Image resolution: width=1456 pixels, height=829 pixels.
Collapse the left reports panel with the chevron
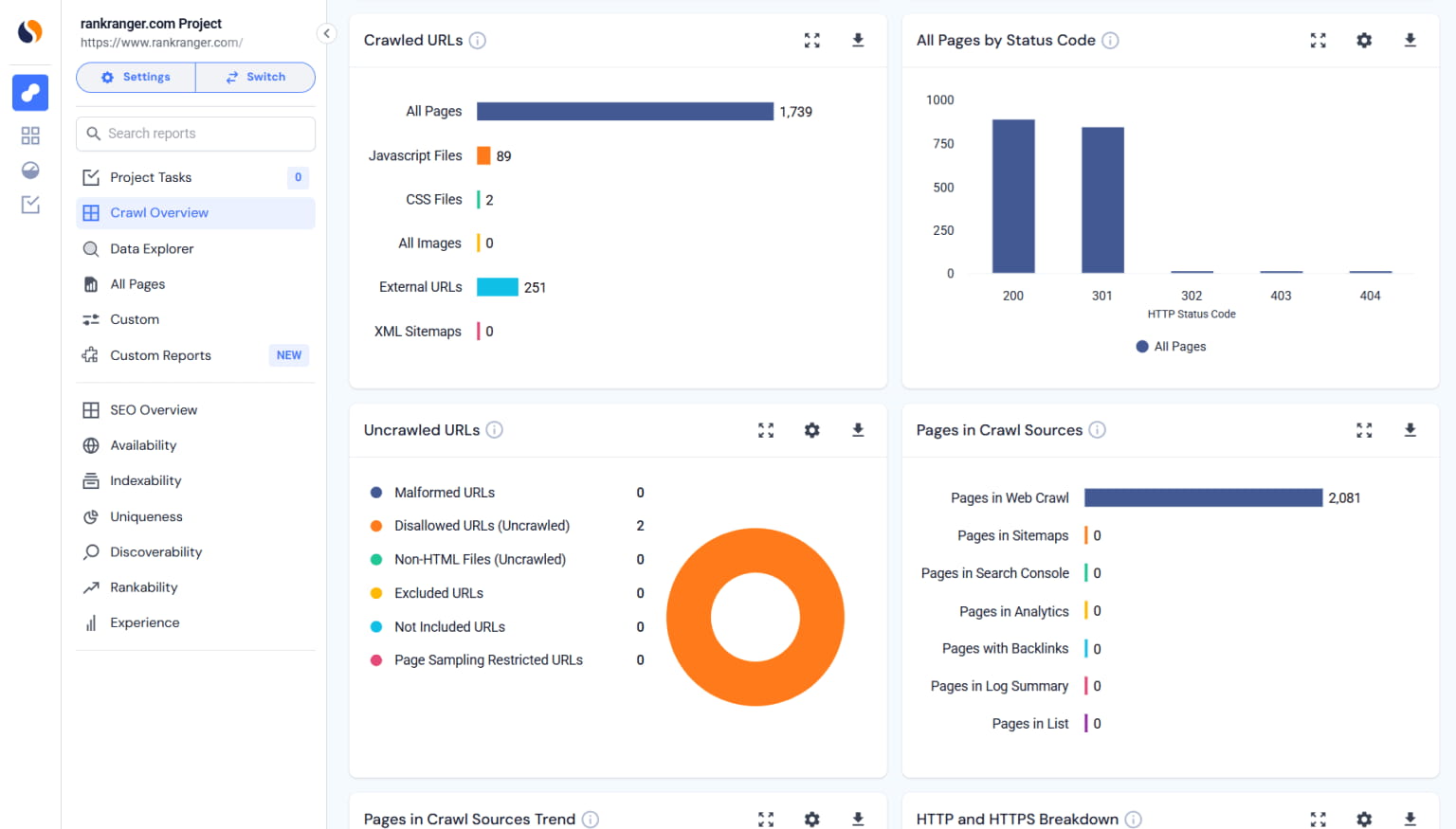click(326, 32)
